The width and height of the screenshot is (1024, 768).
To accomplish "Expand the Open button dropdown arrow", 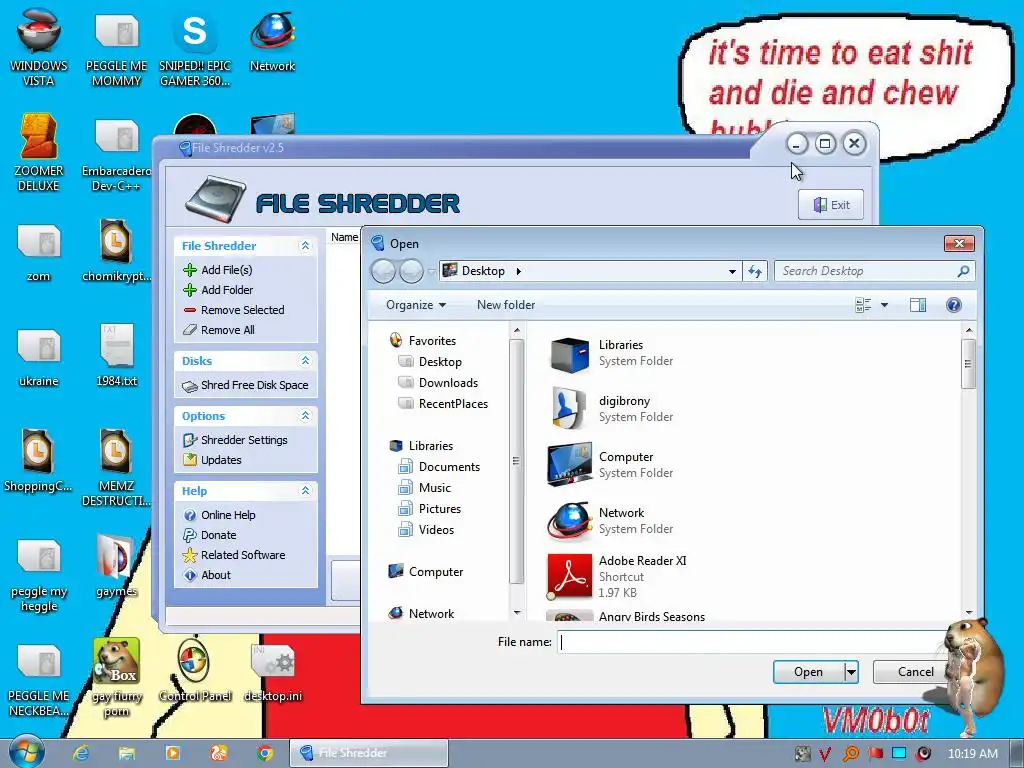I will (x=851, y=672).
